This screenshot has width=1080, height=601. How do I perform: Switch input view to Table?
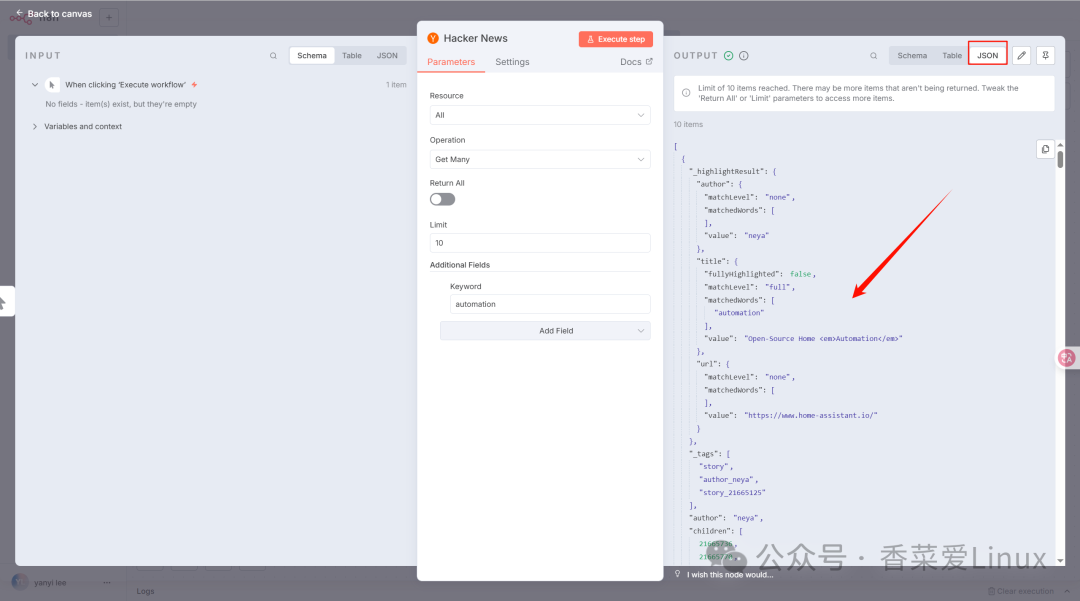[352, 56]
